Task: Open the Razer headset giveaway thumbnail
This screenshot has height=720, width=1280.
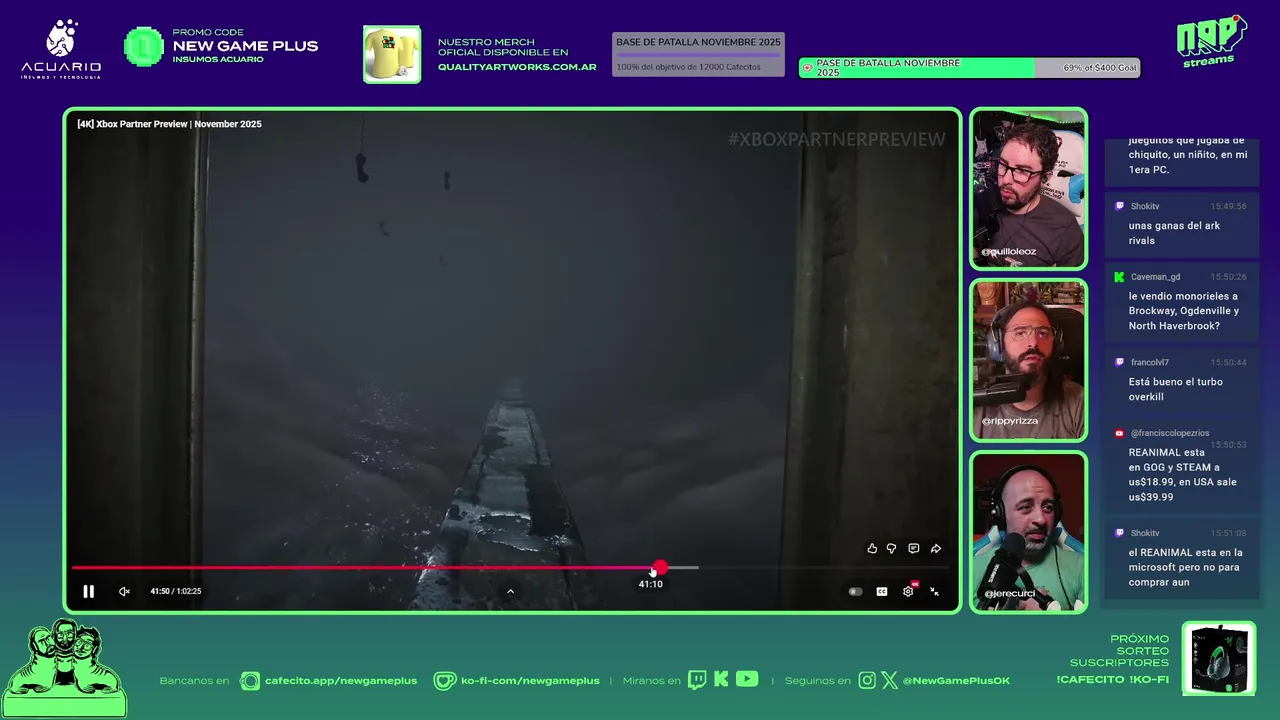Action: pyautogui.click(x=1219, y=657)
